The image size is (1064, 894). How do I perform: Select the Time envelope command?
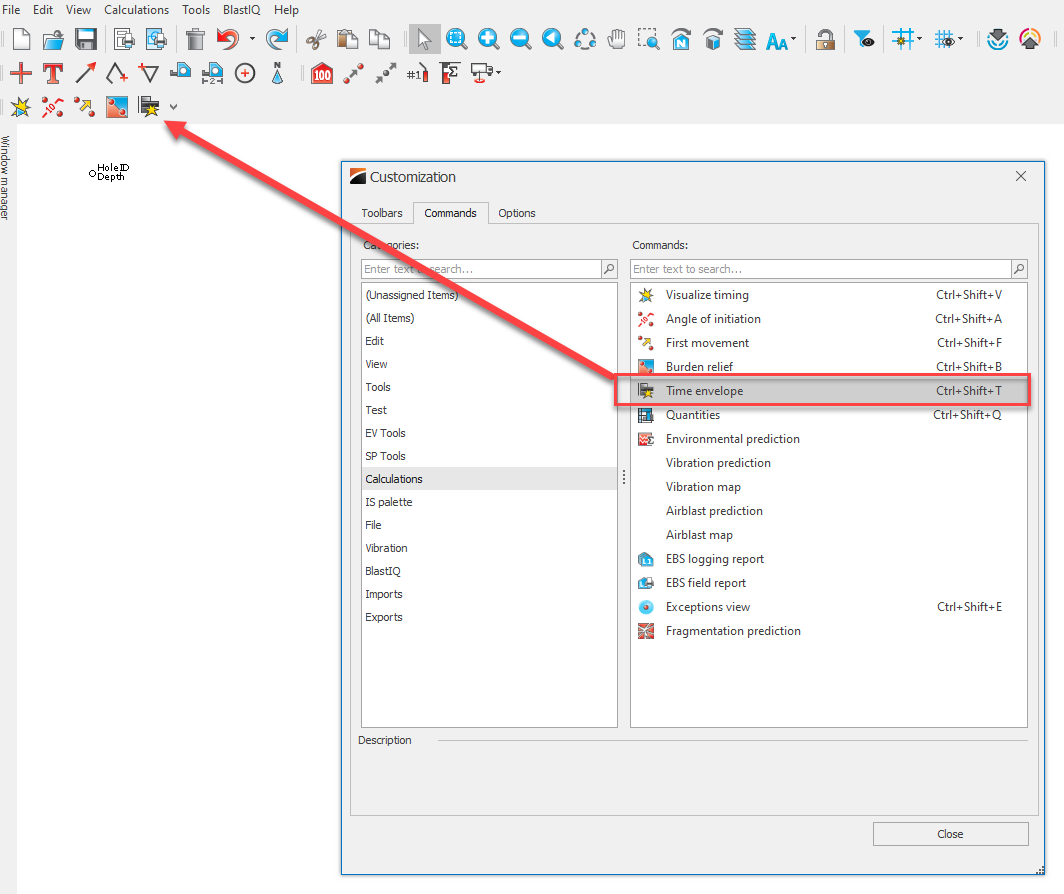click(x=829, y=391)
